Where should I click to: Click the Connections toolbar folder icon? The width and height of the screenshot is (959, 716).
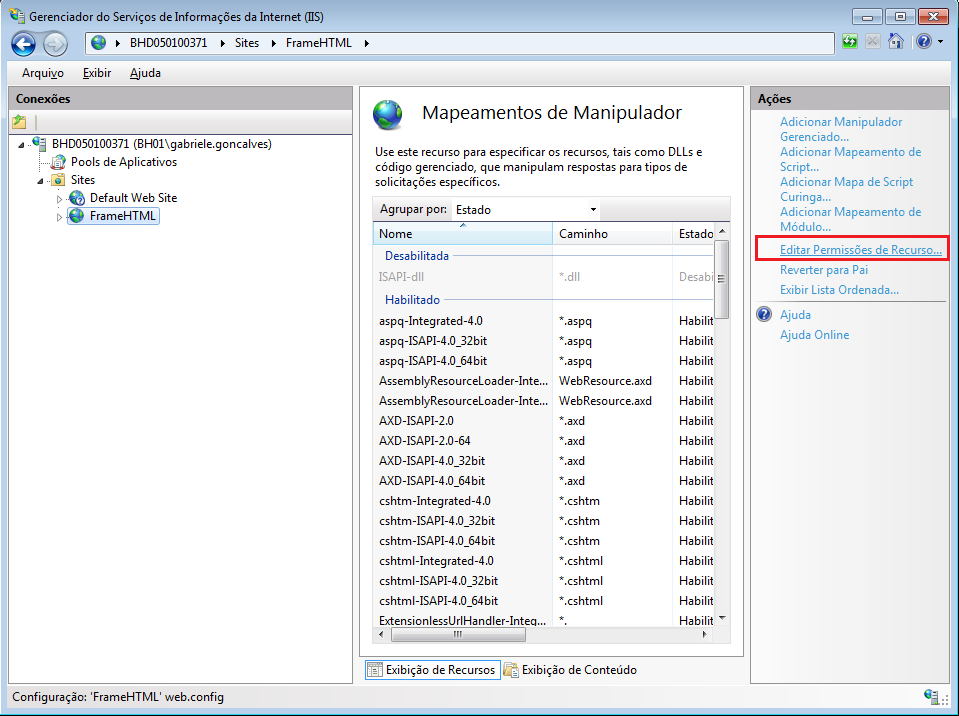point(20,122)
